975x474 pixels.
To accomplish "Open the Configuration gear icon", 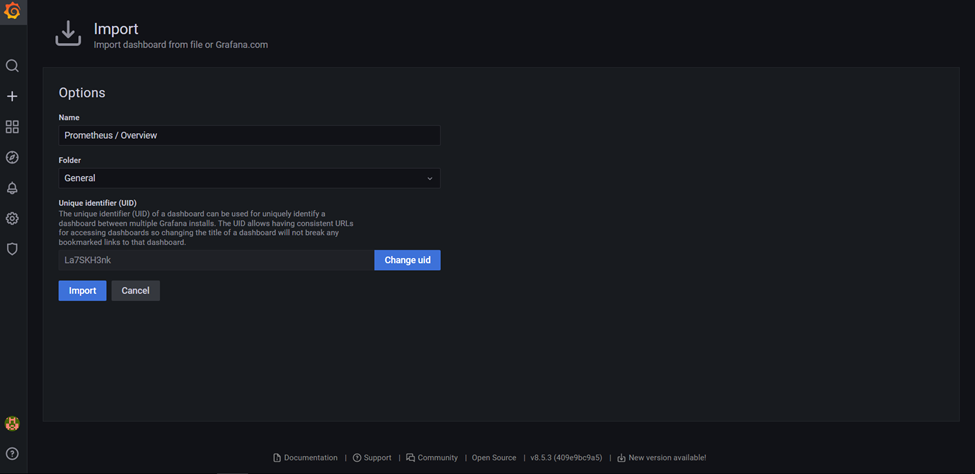I will 12,218.
